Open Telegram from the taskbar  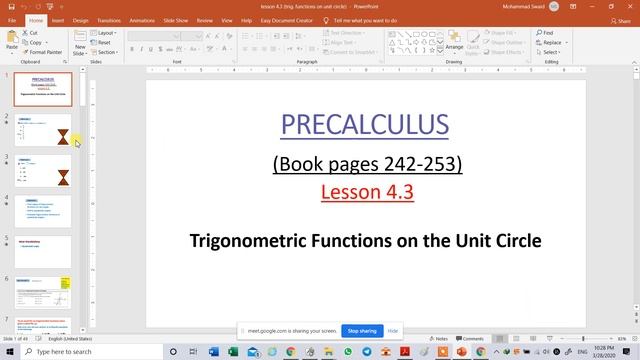pos(367,351)
